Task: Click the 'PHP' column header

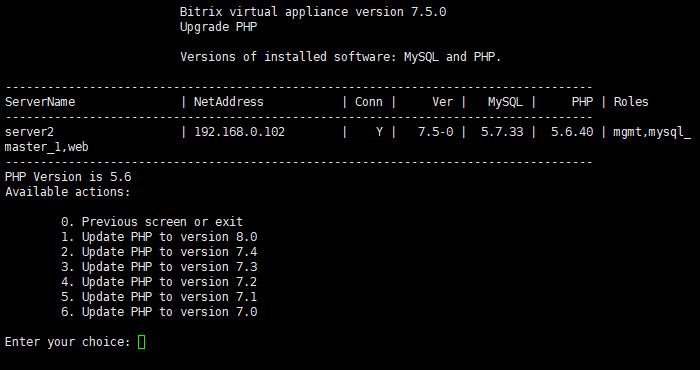Action: coord(582,102)
